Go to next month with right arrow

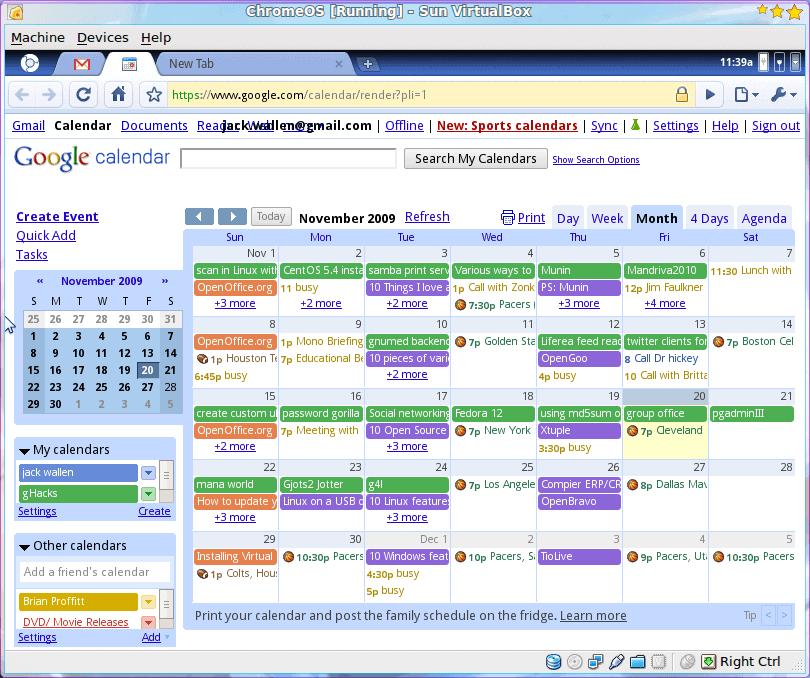[232, 216]
